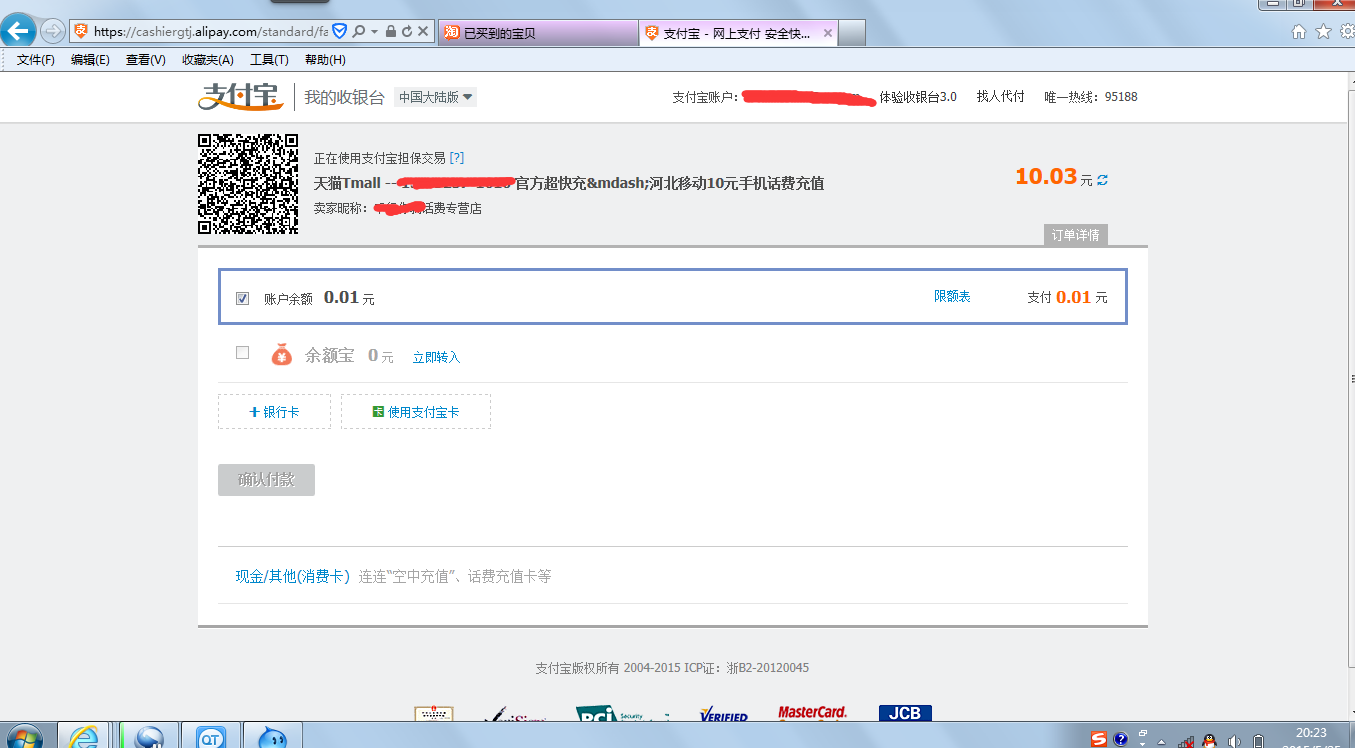Click the payable amount 10.03
This screenshot has width=1355, height=748.
click(x=1046, y=177)
